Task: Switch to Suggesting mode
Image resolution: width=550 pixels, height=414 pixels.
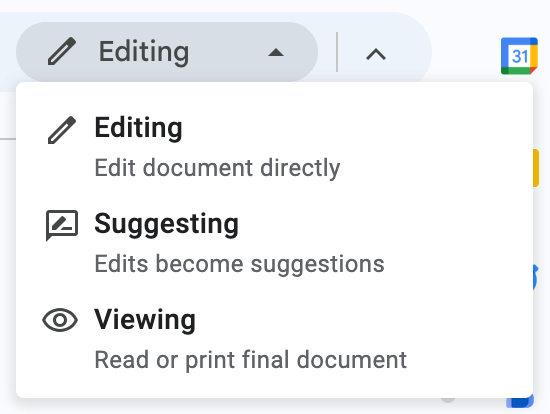Action: pos(274,243)
